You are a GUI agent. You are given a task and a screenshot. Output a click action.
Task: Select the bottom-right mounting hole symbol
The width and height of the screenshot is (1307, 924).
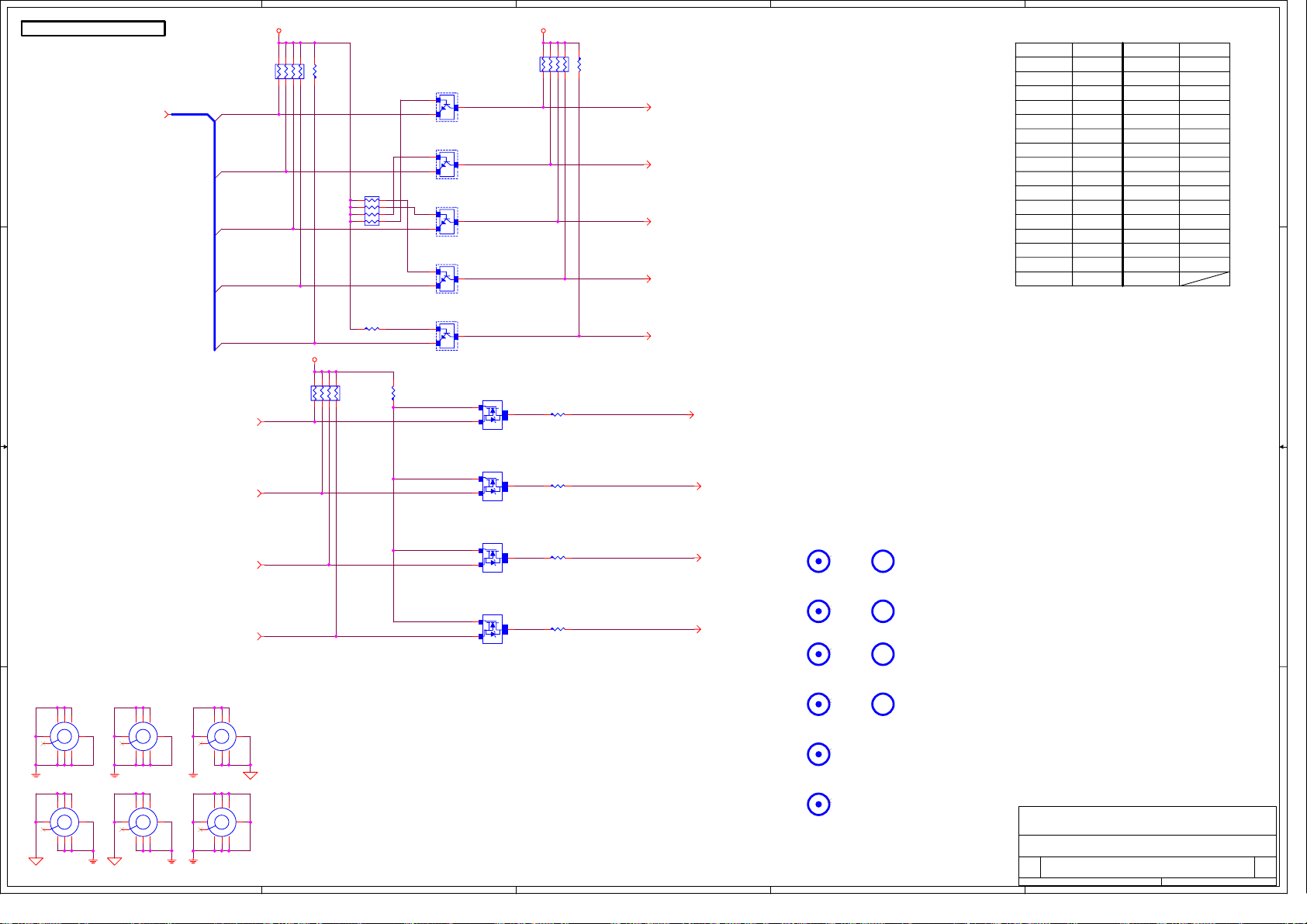coord(221,822)
